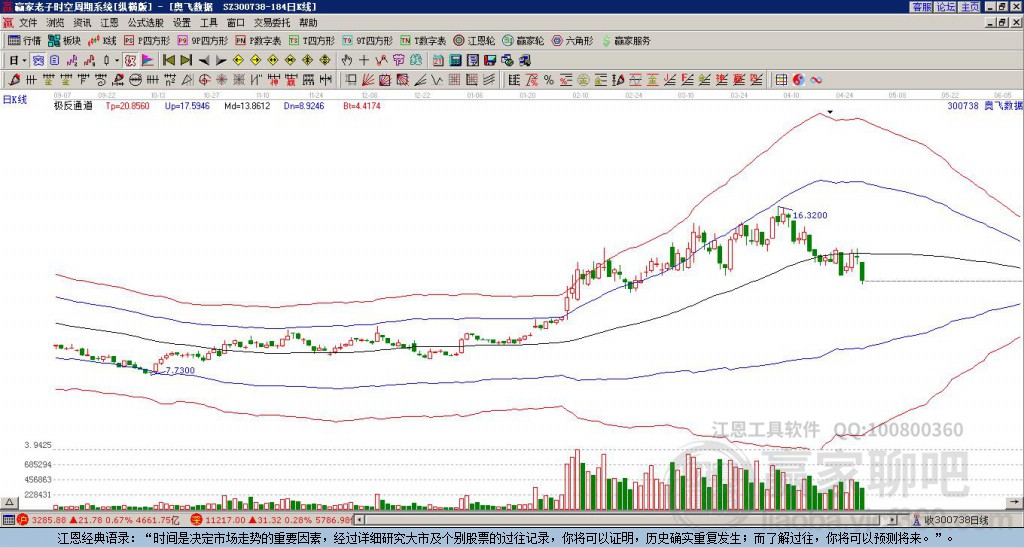This screenshot has height=548, width=1024.
Task: Select the crosshair plus cursor tool
Action: pos(364,61)
